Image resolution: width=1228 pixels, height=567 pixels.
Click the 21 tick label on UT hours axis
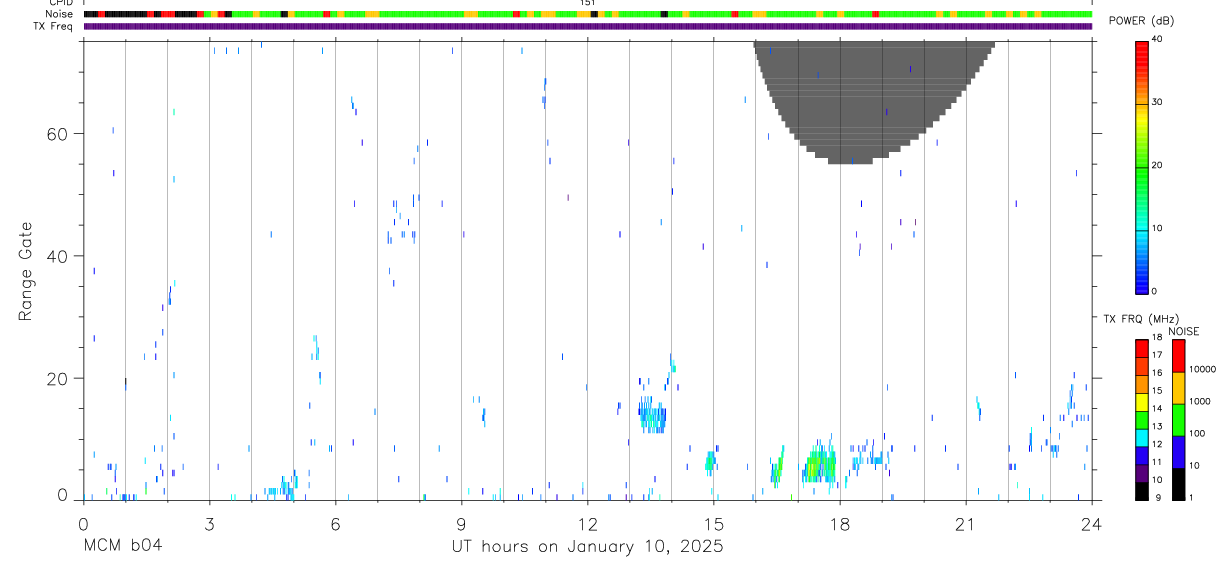pyautogui.click(x=965, y=523)
